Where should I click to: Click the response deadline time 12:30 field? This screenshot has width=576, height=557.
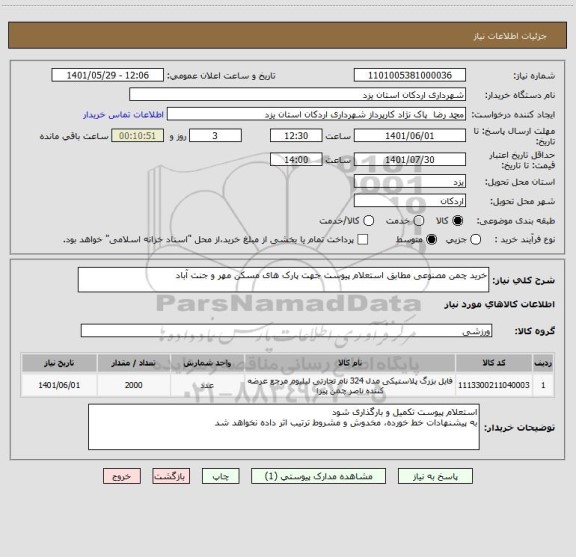(296, 136)
